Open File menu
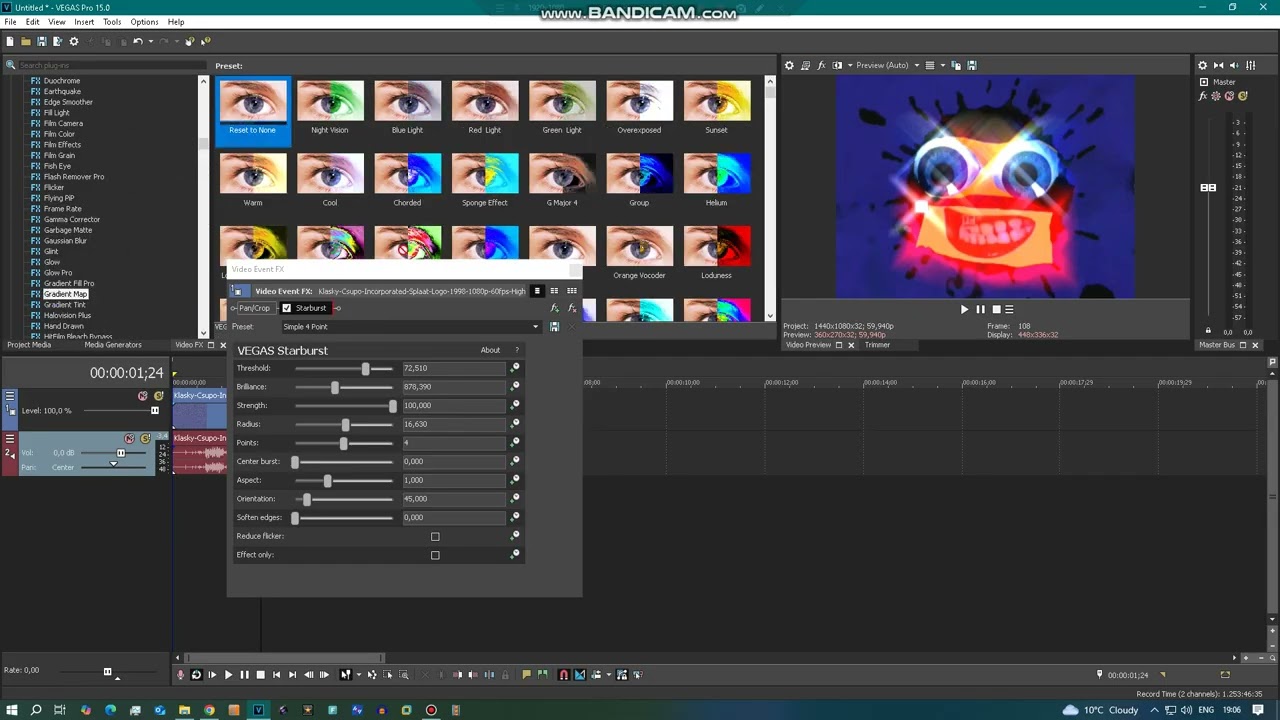 click(x=10, y=22)
